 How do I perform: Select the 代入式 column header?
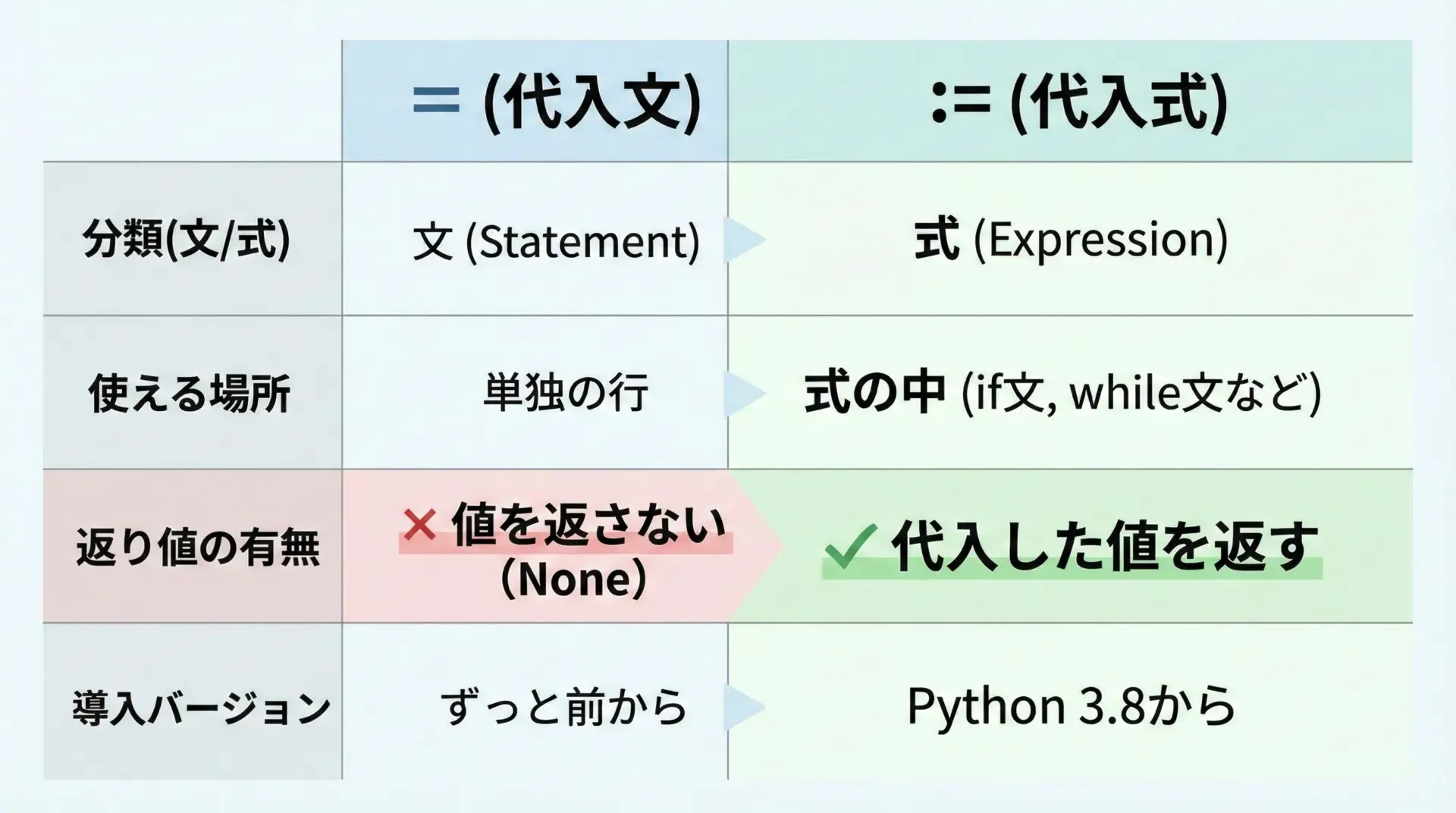[1119, 102]
